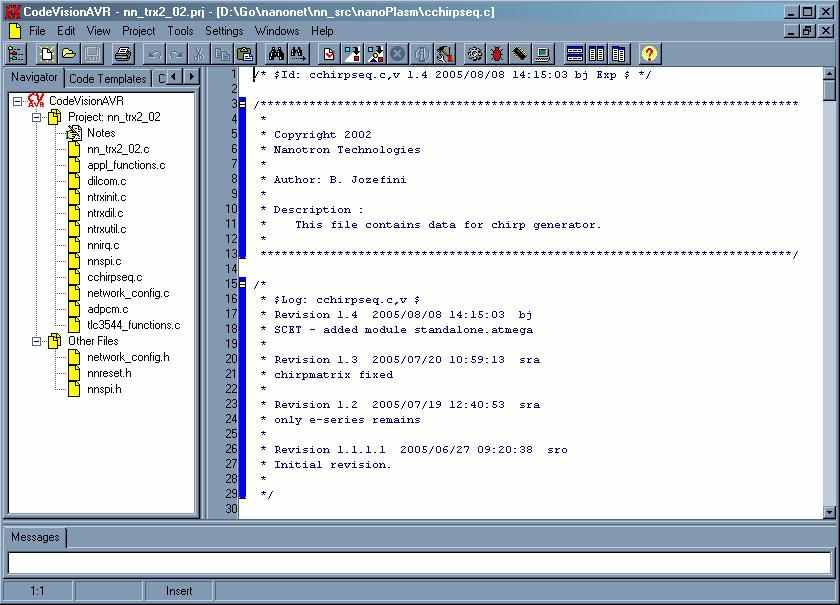Switch to the Code Templates tab
The height and width of the screenshot is (605, 840).
pyautogui.click(x=107, y=79)
